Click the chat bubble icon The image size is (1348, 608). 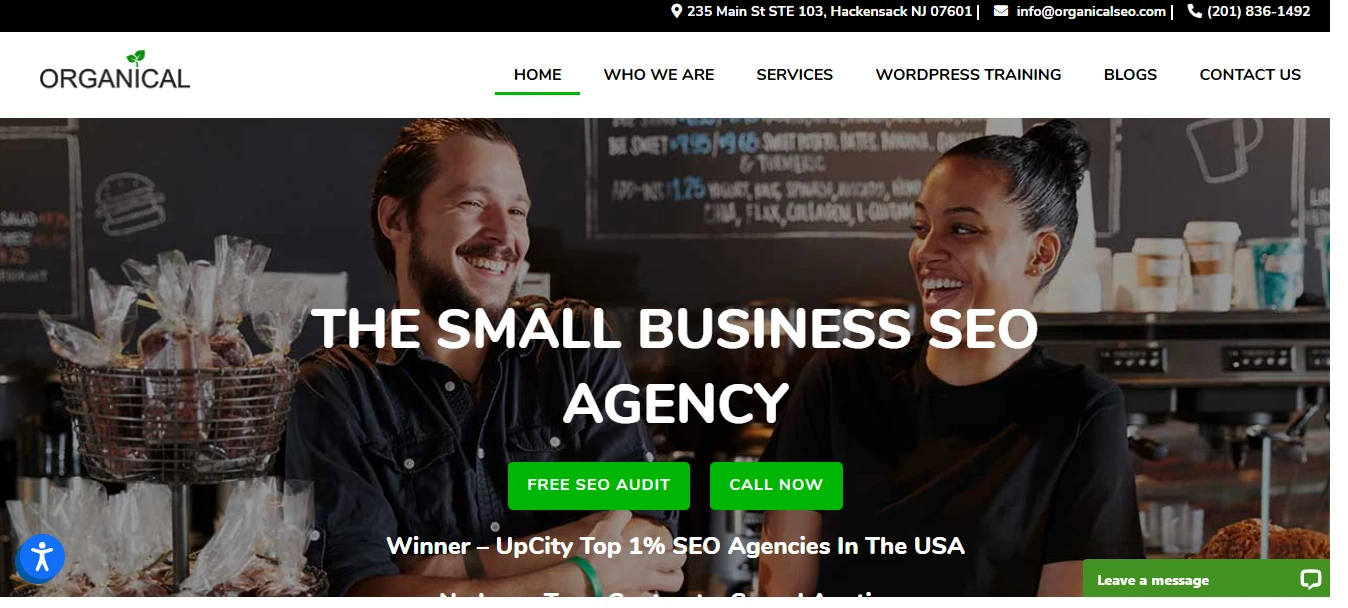pyautogui.click(x=1310, y=580)
